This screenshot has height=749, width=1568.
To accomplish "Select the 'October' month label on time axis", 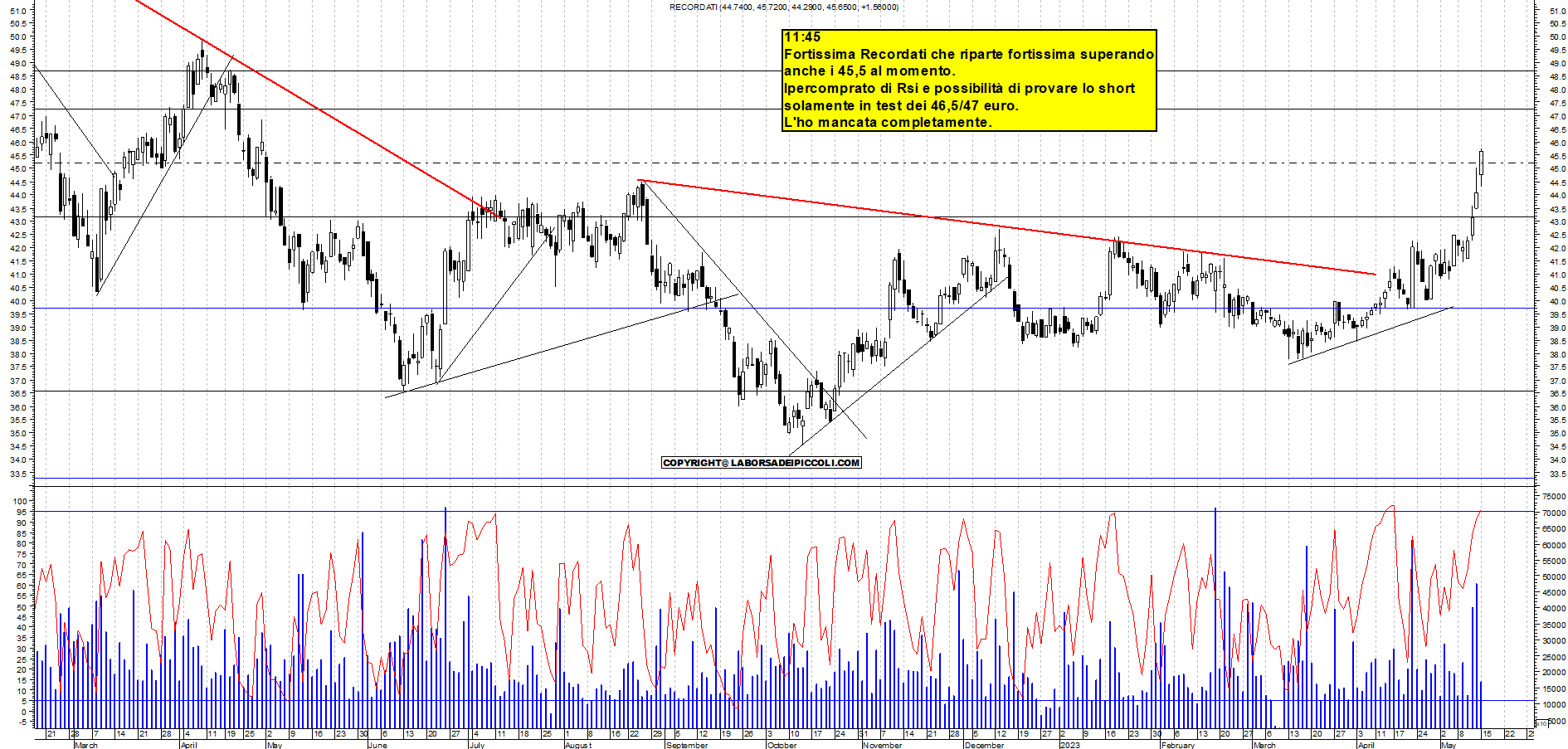I will 782,745.
